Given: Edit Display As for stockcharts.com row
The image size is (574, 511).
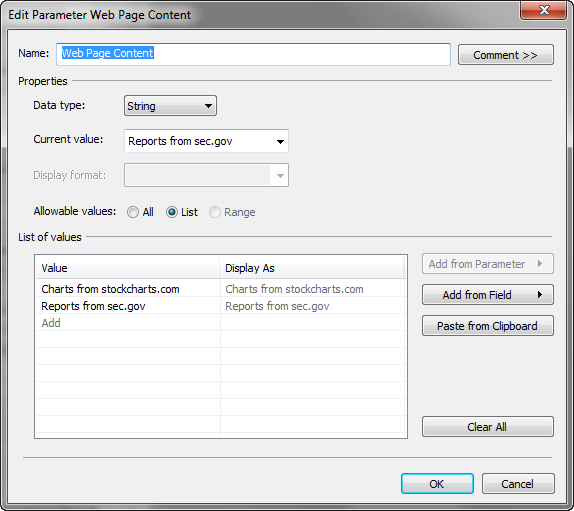Looking at the screenshot, I should (x=313, y=289).
